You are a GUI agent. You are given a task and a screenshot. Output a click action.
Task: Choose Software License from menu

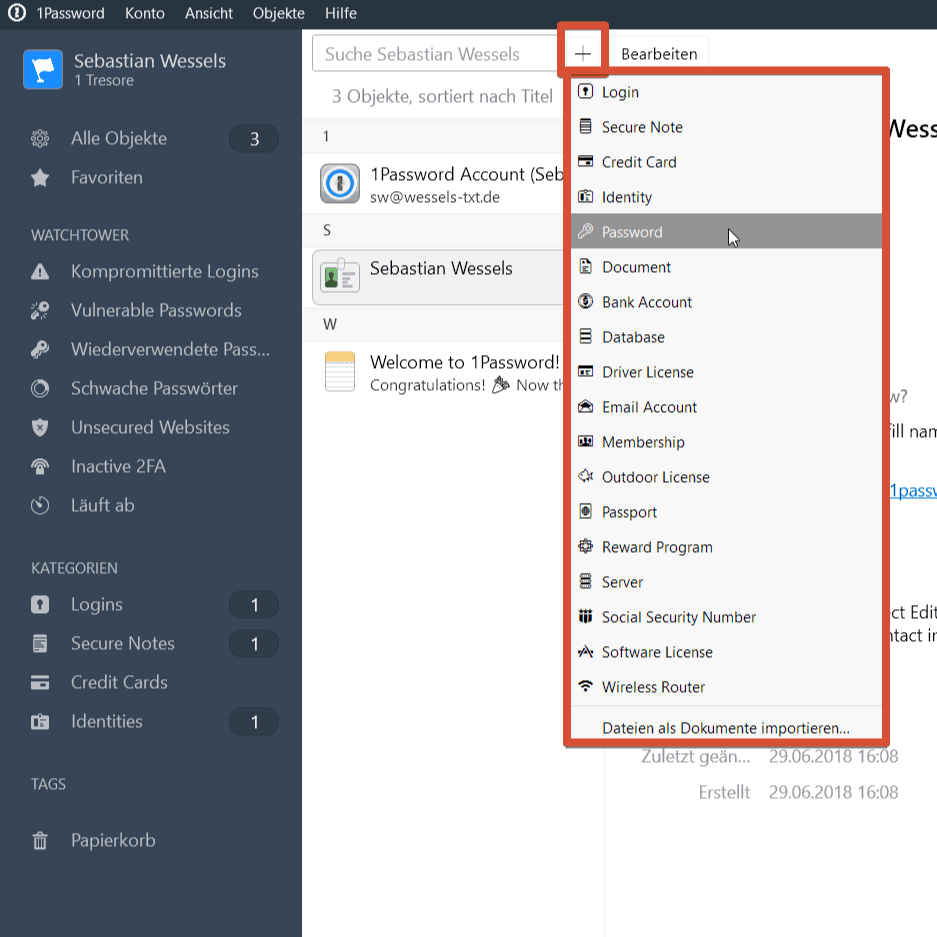click(726, 652)
